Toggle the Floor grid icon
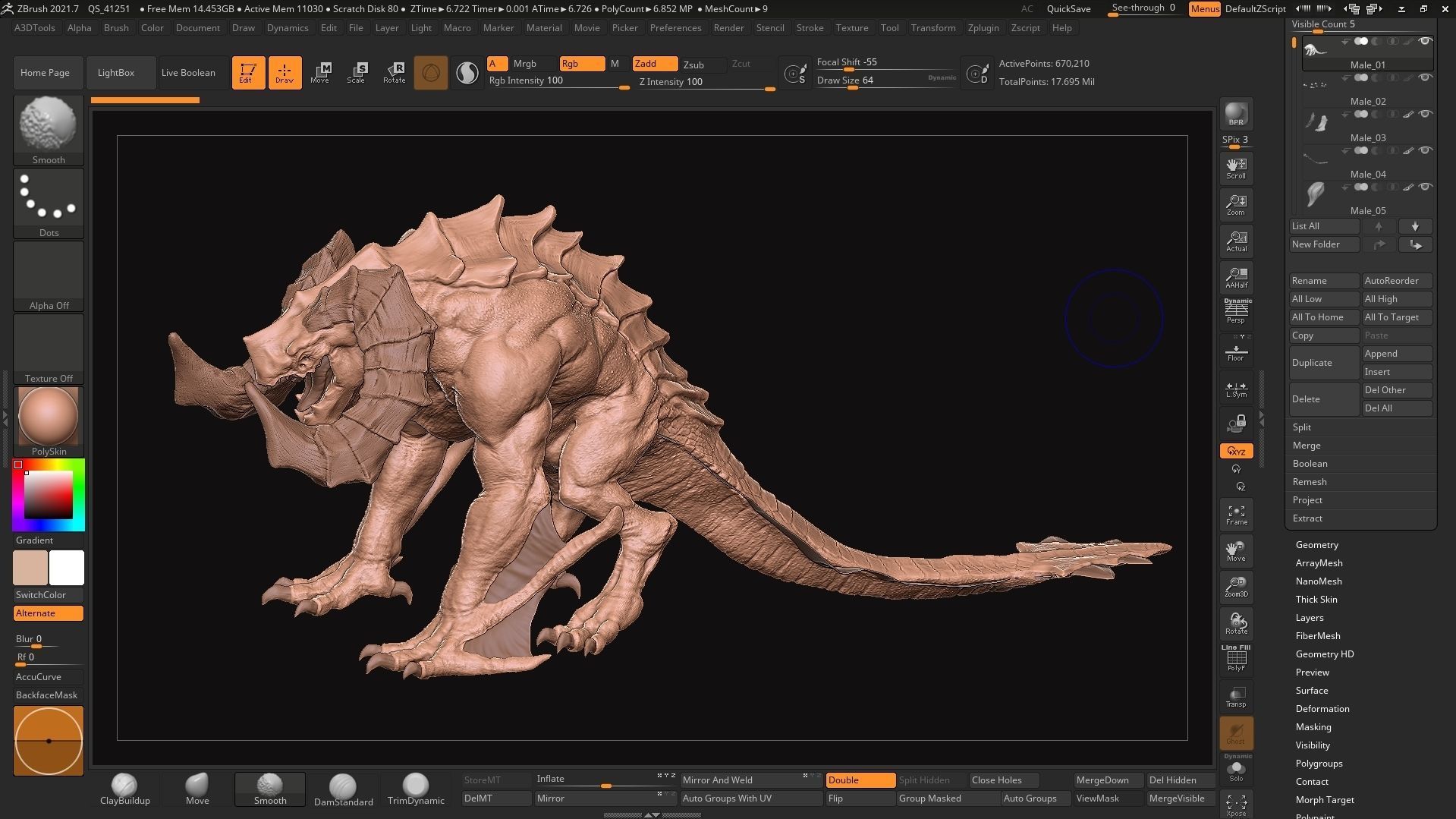Image resolution: width=1456 pixels, height=819 pixels. point(1236,352)
